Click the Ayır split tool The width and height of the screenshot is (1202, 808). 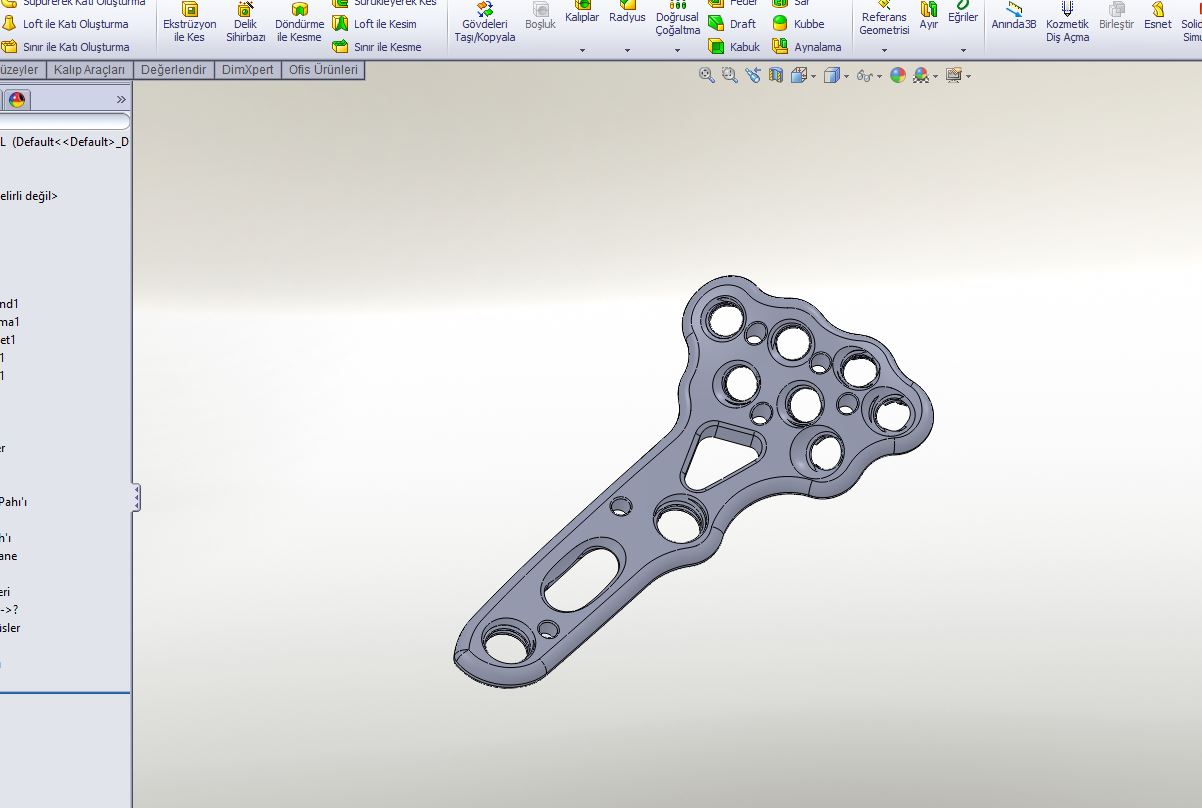point(929,17)
